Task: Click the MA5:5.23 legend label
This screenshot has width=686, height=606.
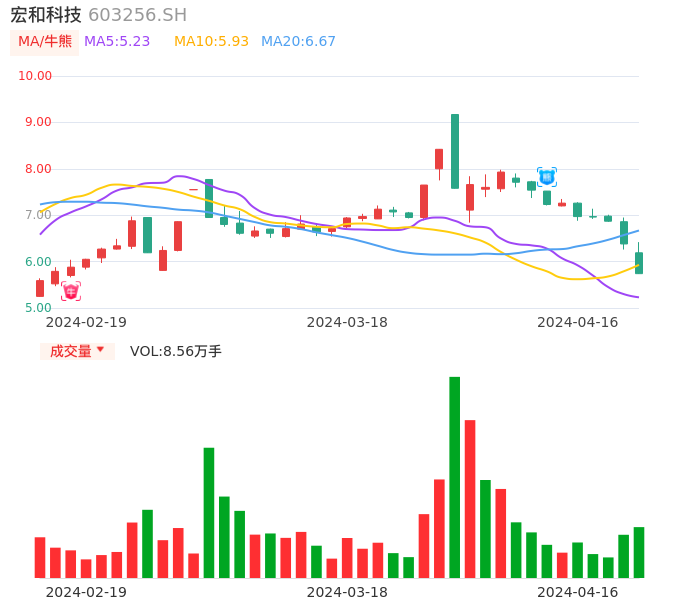Action: click(x=117, y=42)
